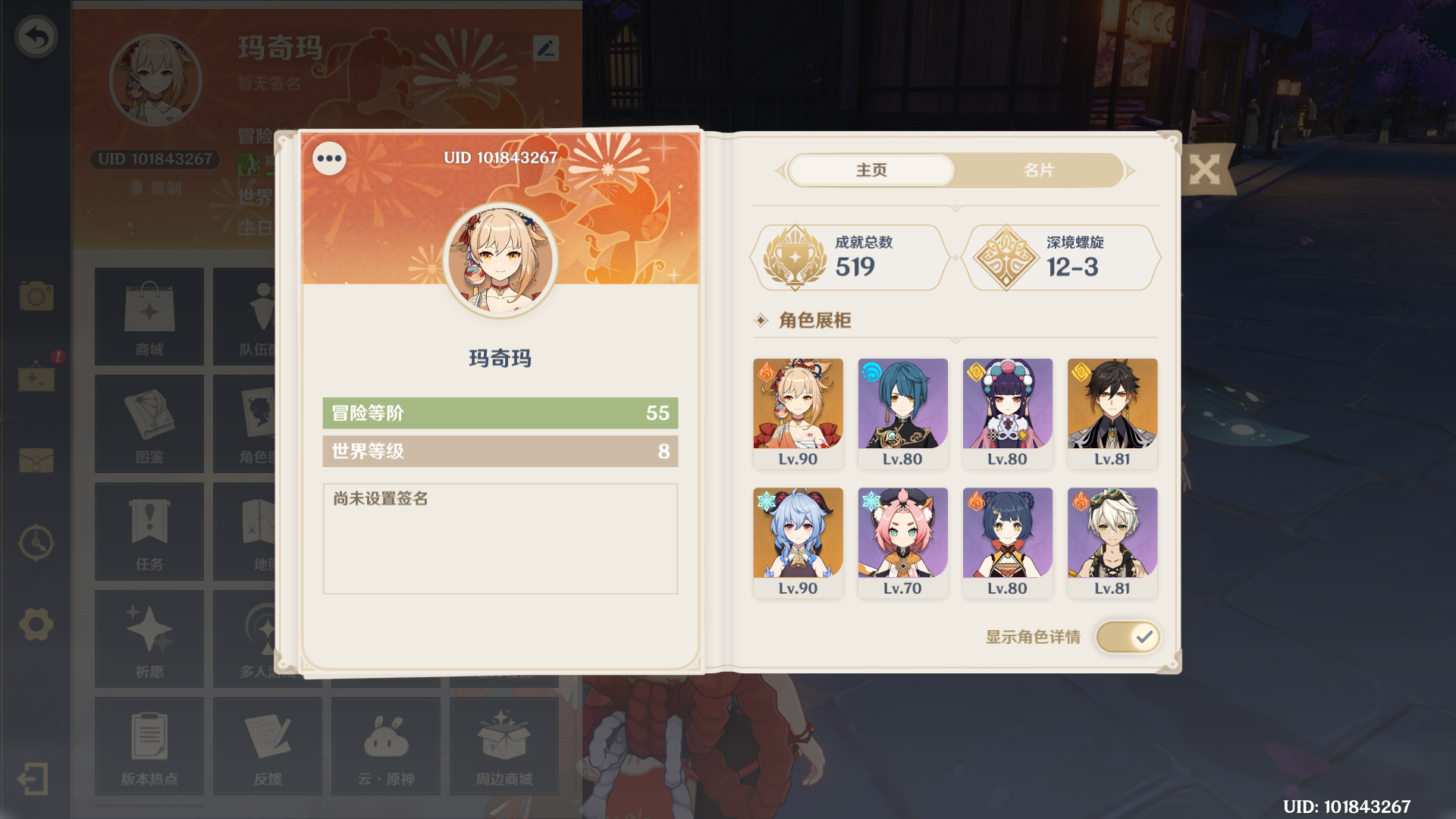Click the 复制 UID copy button
1456x819 pixels.
pos(156,188)
